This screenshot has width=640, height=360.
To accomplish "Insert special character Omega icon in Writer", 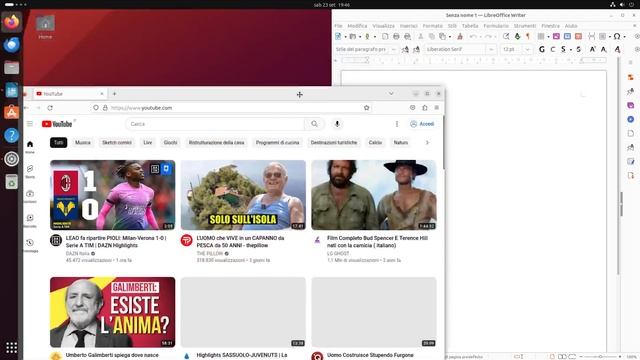I will tap(617, 36).
